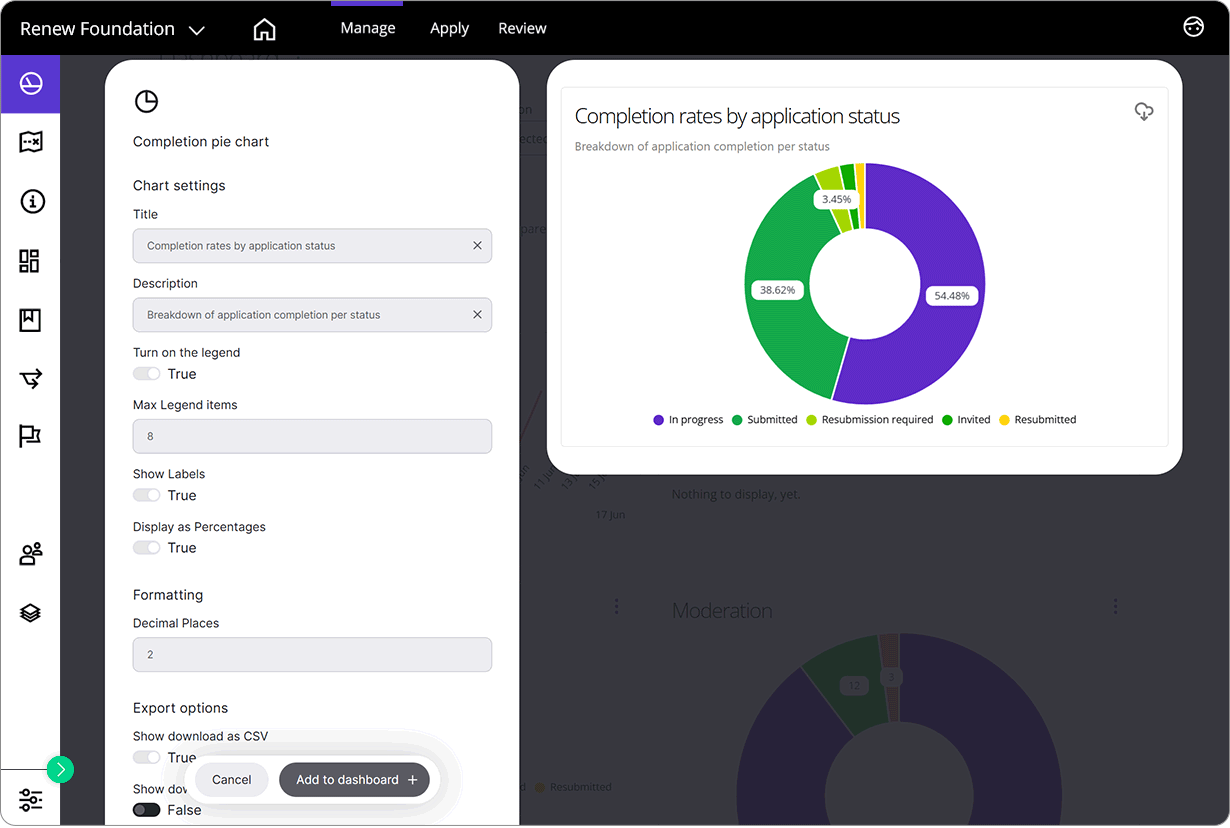Click the 3.45% chart label
Screen dimensions: 1230x828
click(836, 199)
